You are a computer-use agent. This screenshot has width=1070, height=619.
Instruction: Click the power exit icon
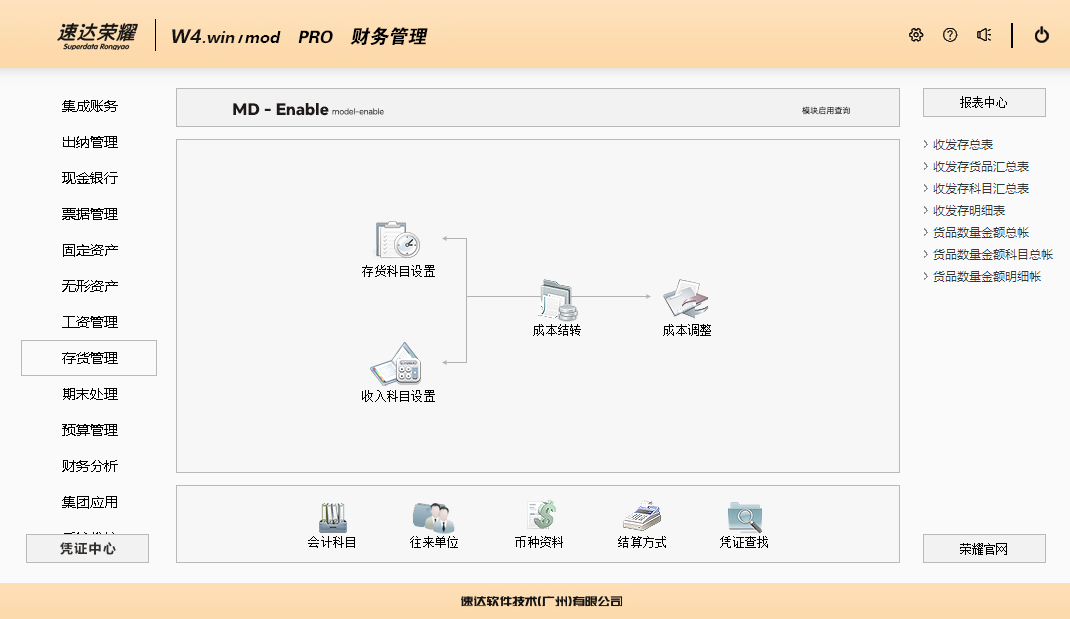1042,35
